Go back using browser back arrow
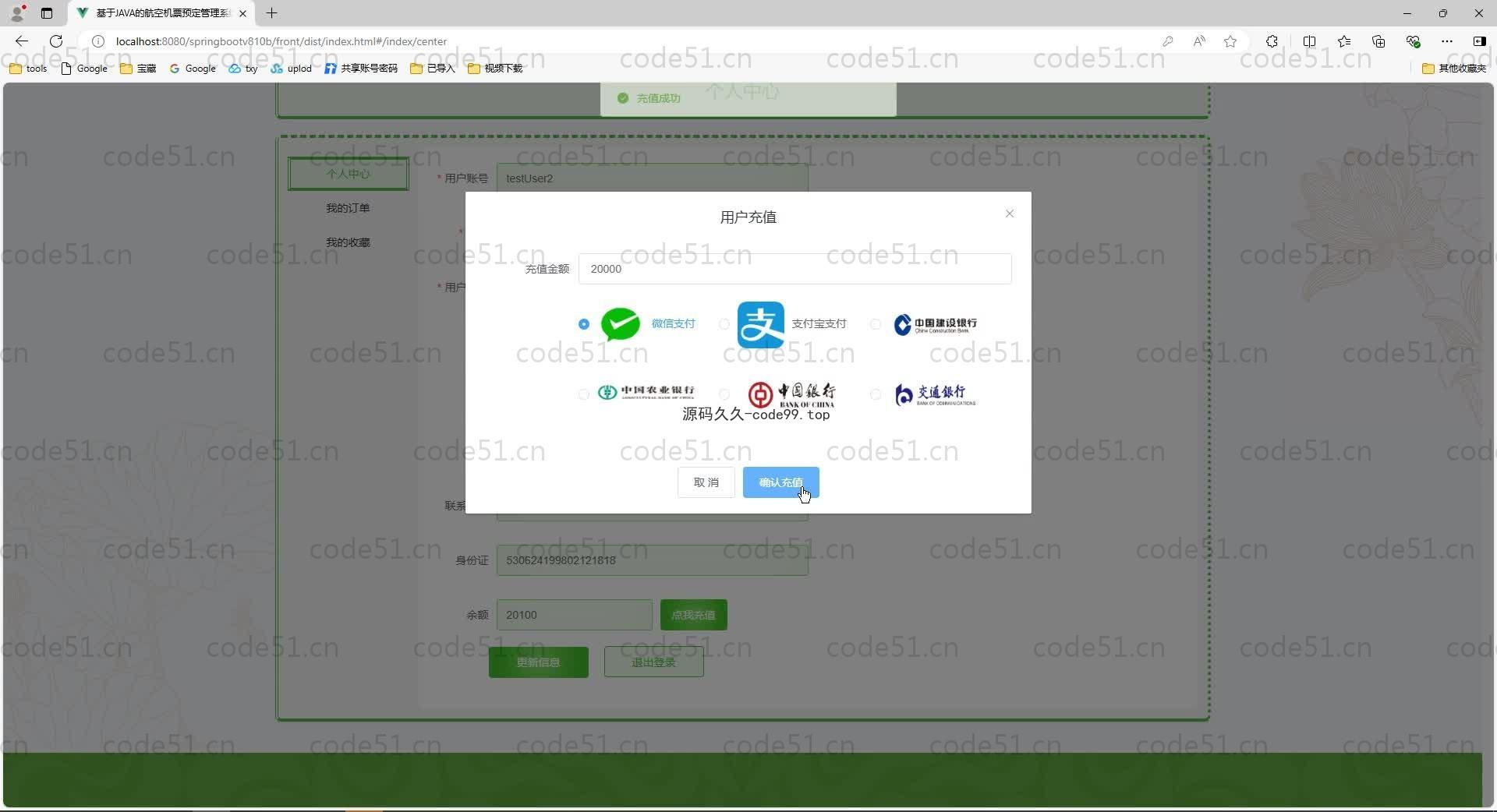The width and height of the screenshot is (1497, 812). coord(22,41)
